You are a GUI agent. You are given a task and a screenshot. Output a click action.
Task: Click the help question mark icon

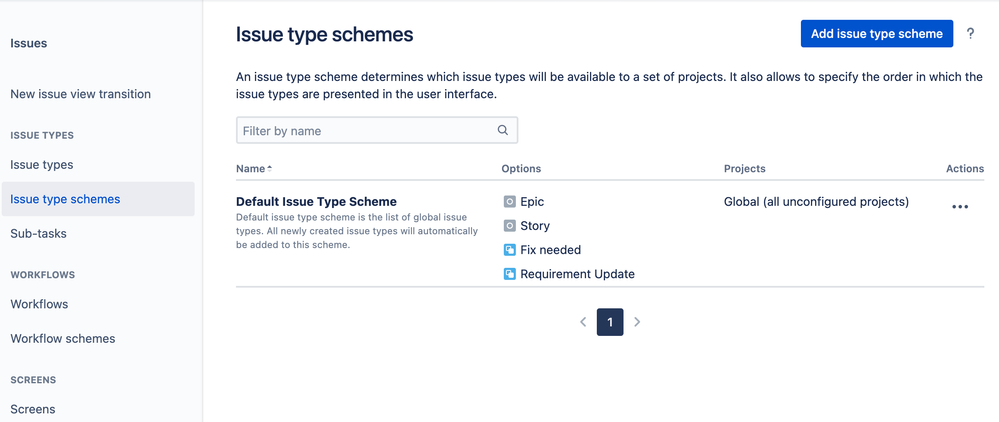(x=970, y=34)
